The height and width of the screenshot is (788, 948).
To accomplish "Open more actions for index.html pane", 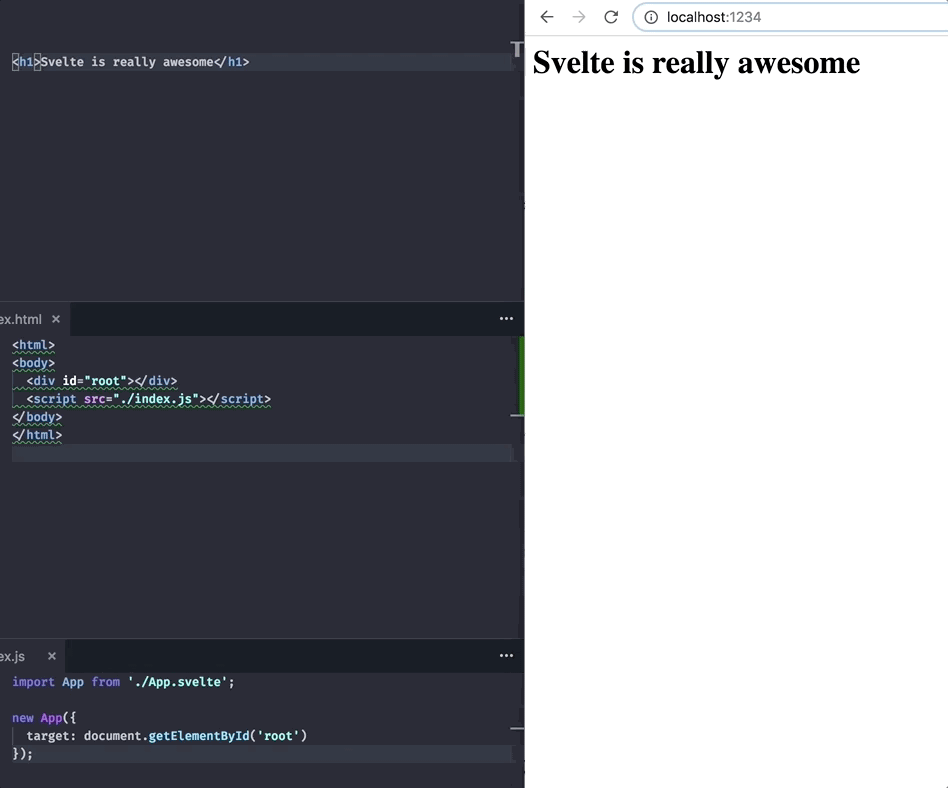I will 506,319.
